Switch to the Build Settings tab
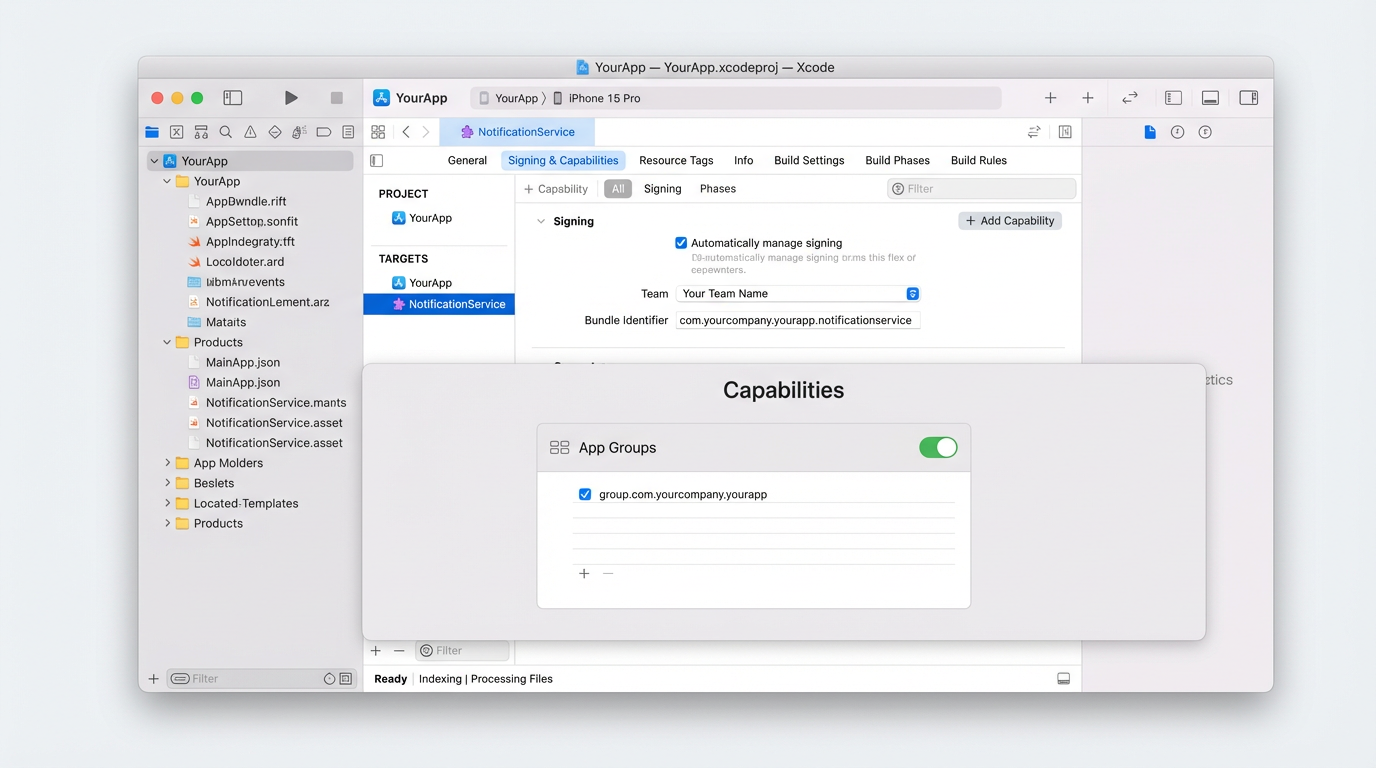The width and height of the screenshot is (1376, 768). click(x=809, y=160)
